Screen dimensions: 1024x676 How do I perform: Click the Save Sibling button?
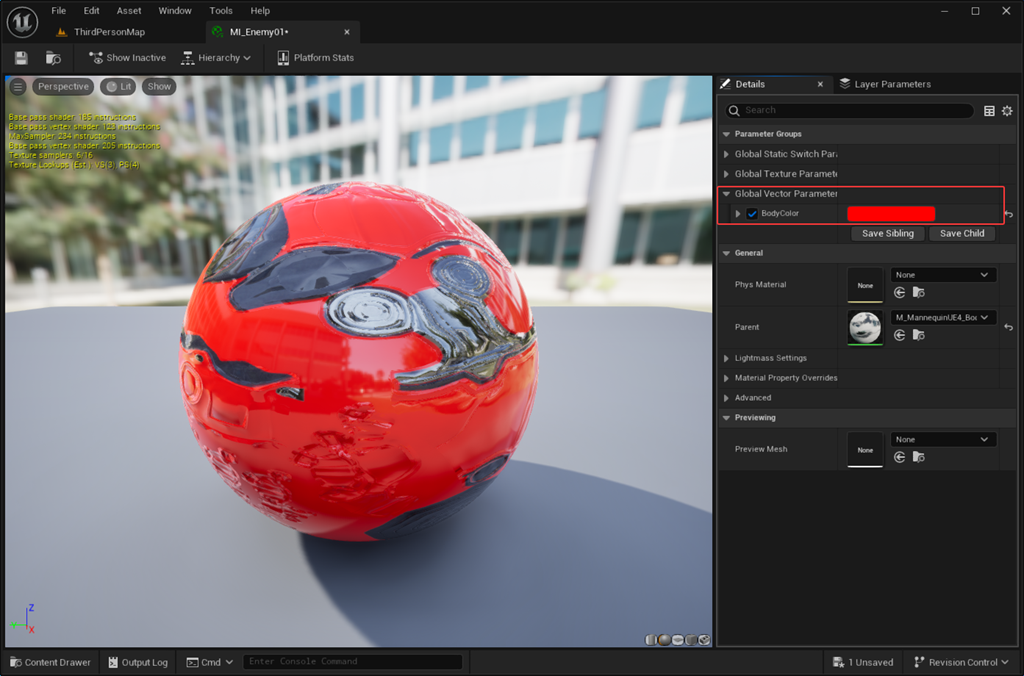point(888,233)
